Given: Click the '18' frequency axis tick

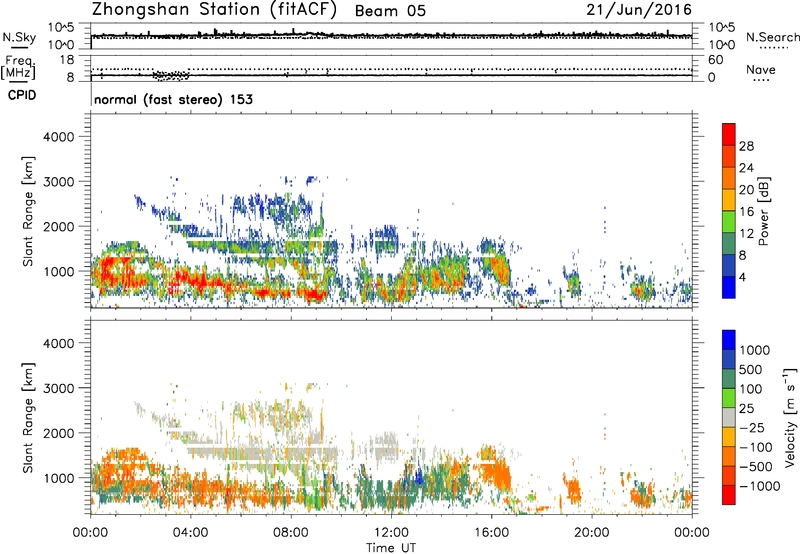Looking at the screenshot, I should tap(67, 60).
